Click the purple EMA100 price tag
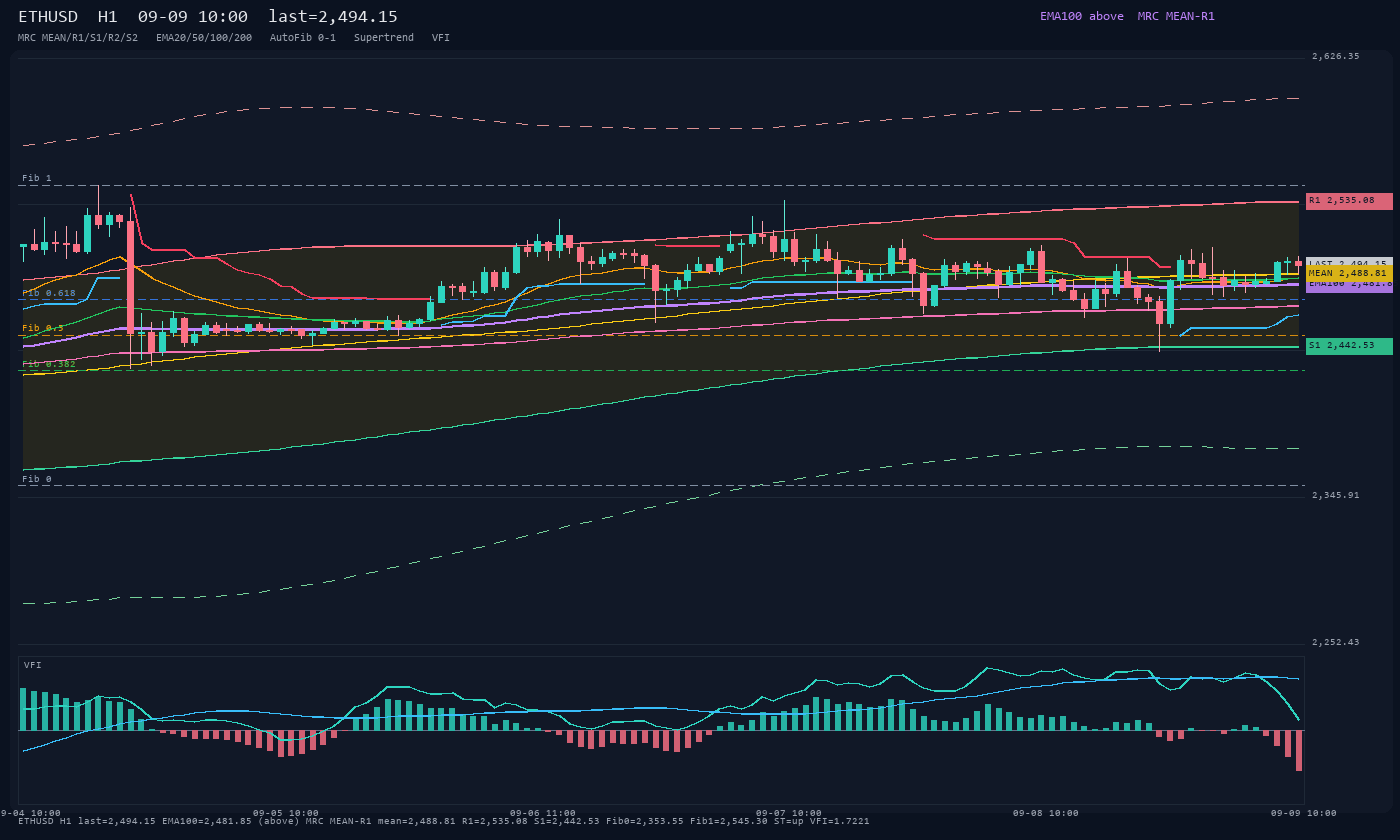Screen dimensions: 1400x840 (x=1349, y=286)
